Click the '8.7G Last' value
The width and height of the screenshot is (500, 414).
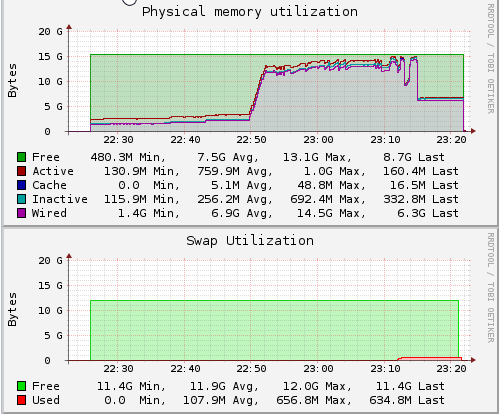[414, 157]
